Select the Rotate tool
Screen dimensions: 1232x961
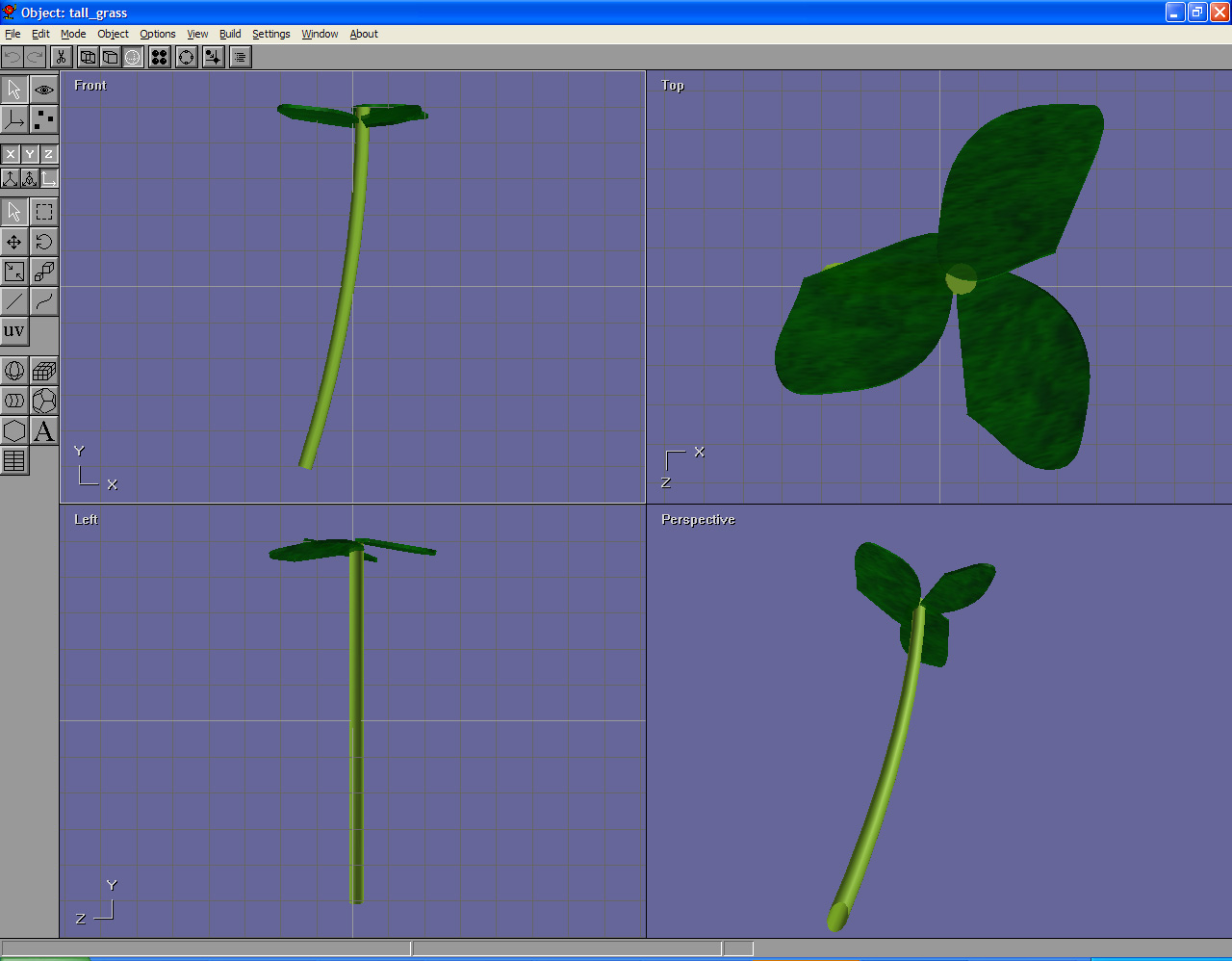pyautogui.click(x=44, y=242)
